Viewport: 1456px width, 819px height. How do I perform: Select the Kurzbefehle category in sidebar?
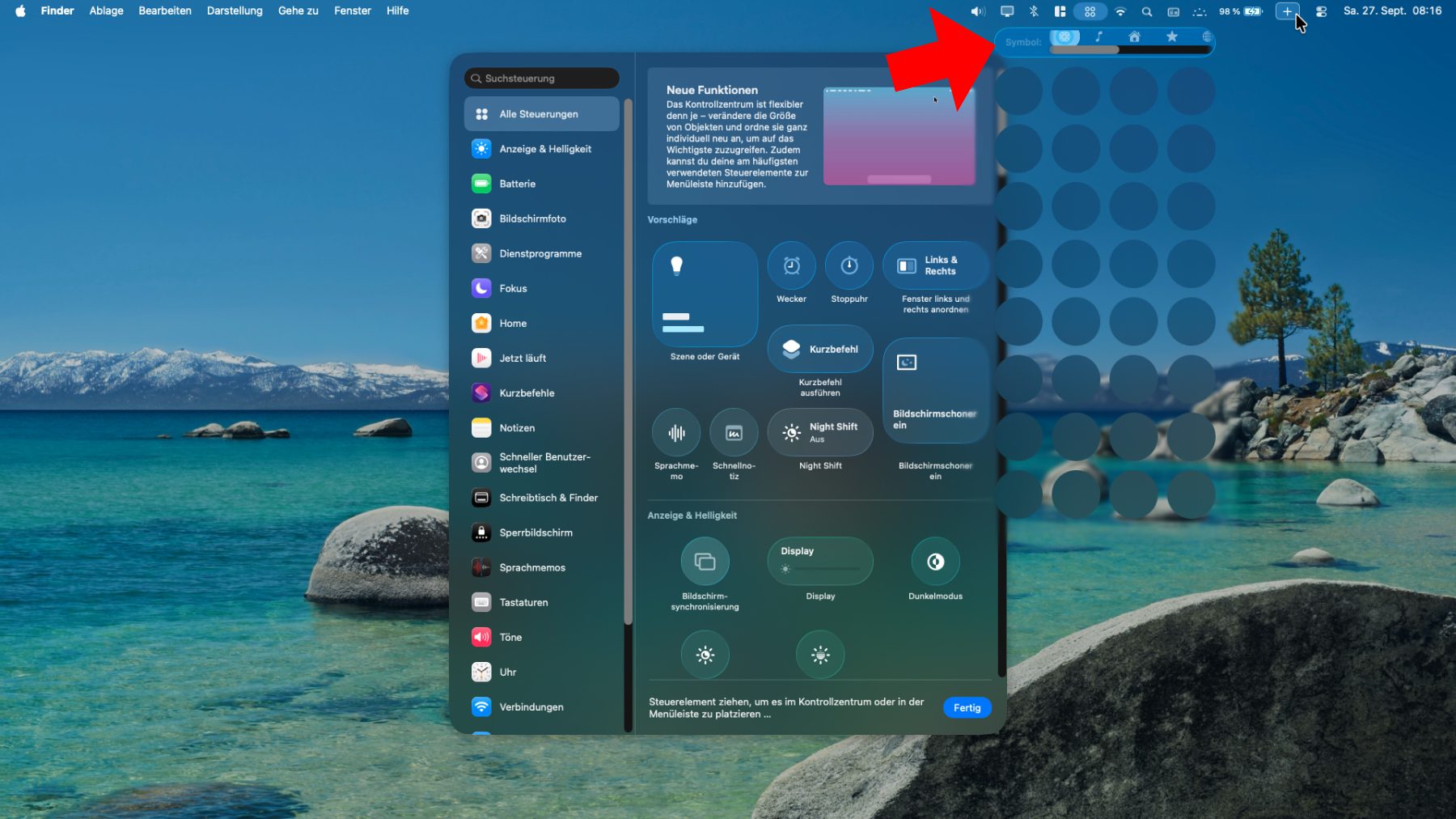click(527, 393)
